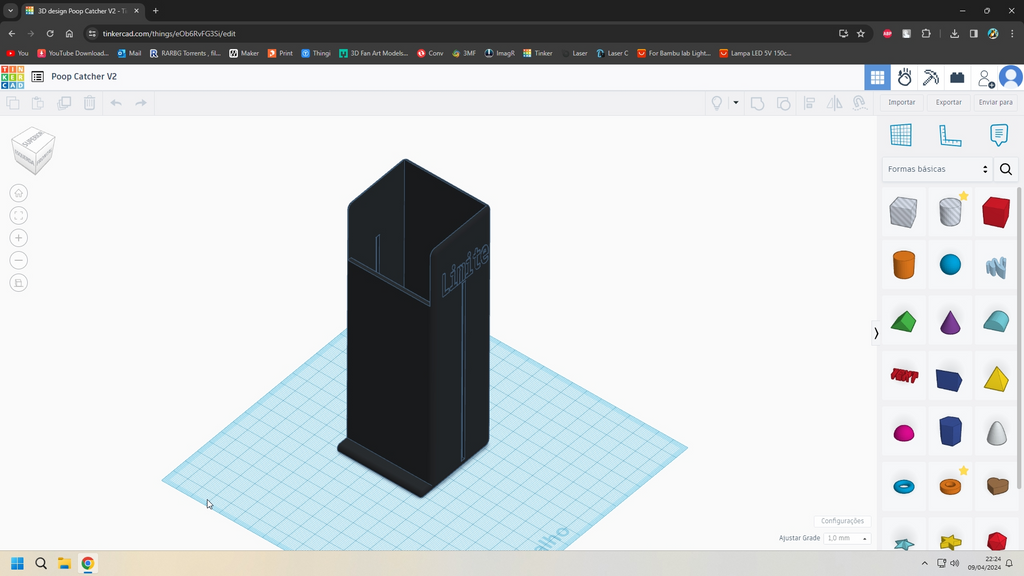Toggle the show-all lightbulb icon
Image resolution: width=1024 pixels, height=576 pixels.
717,103
